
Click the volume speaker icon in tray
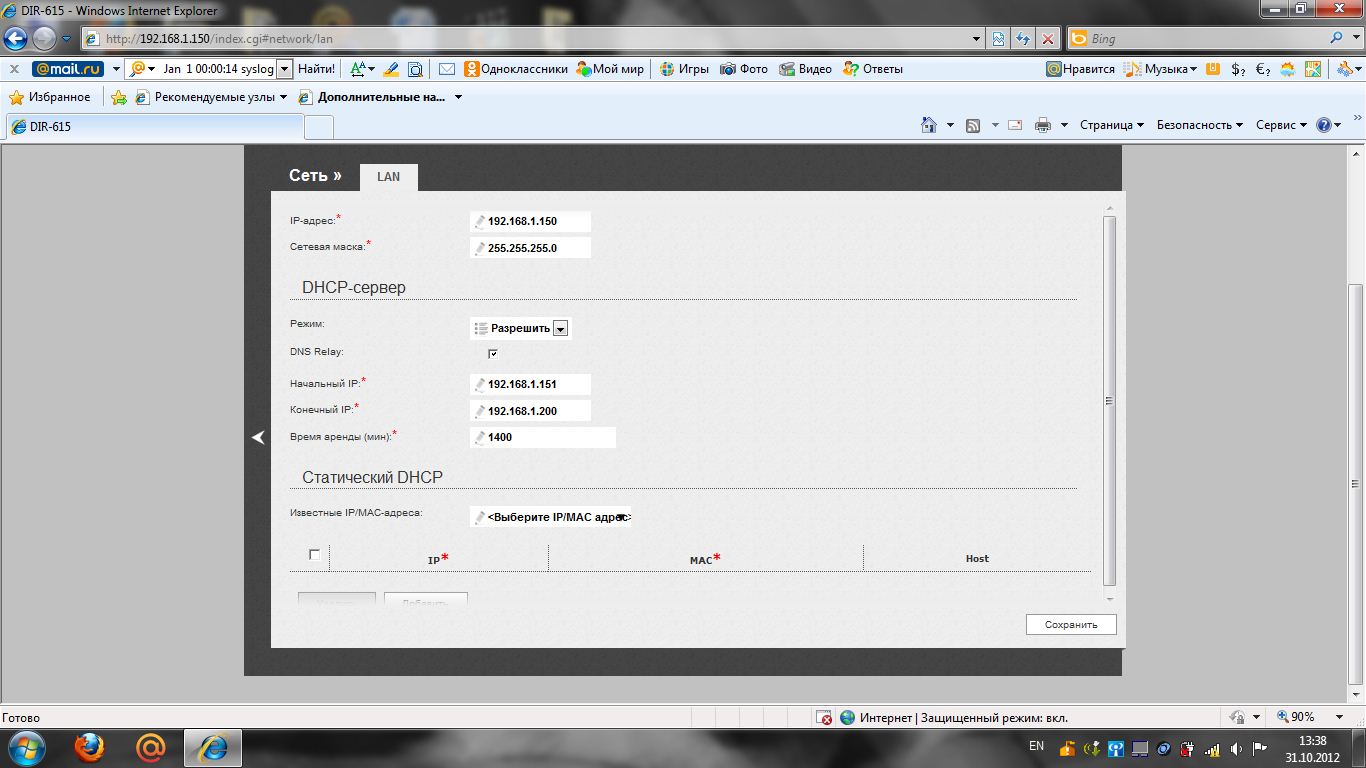click(1236, 749)
